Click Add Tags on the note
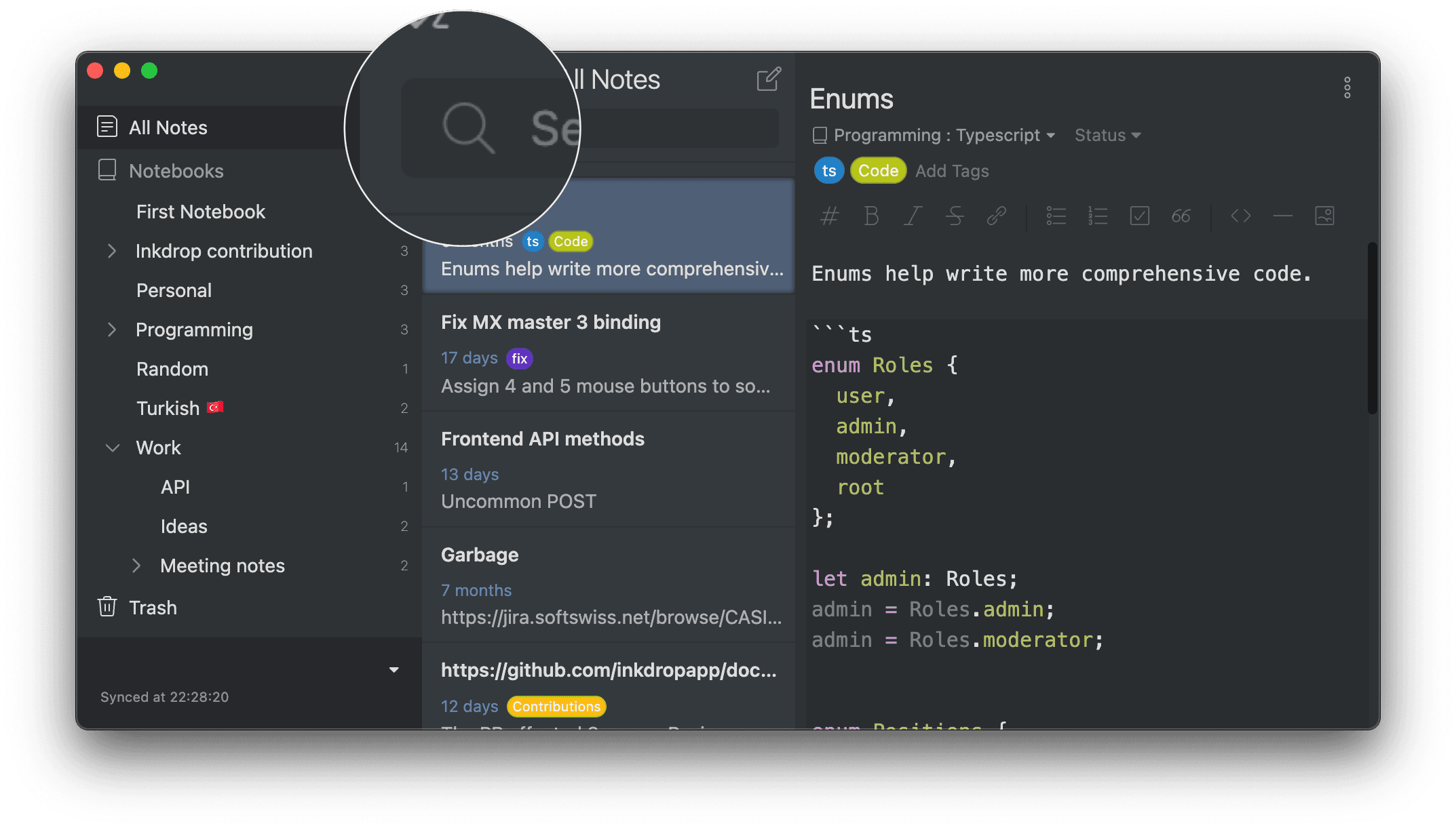The height and width of the screenshot is (830, 1456). click(x=951, y=171)
